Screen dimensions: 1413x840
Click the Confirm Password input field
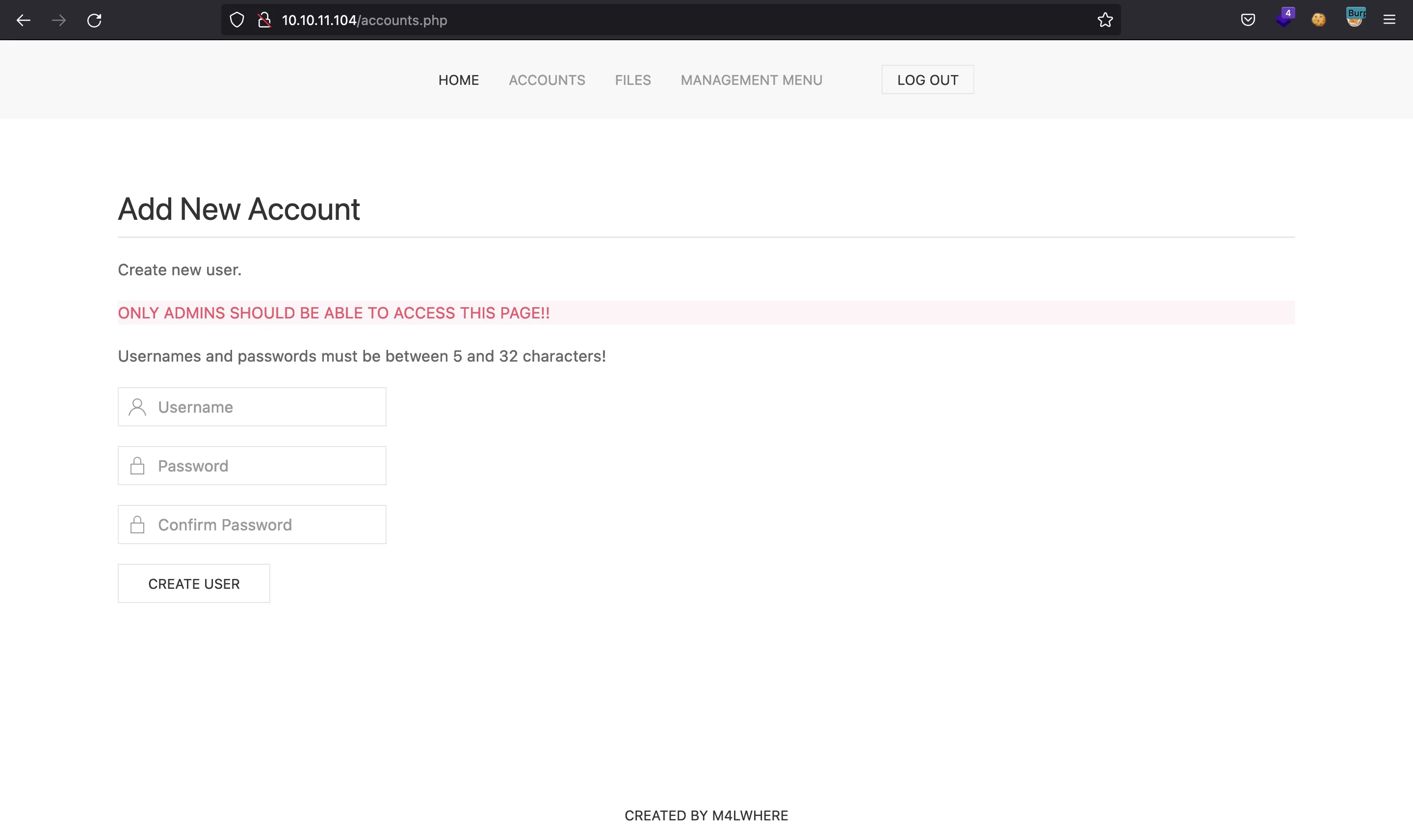coord(252,524)
